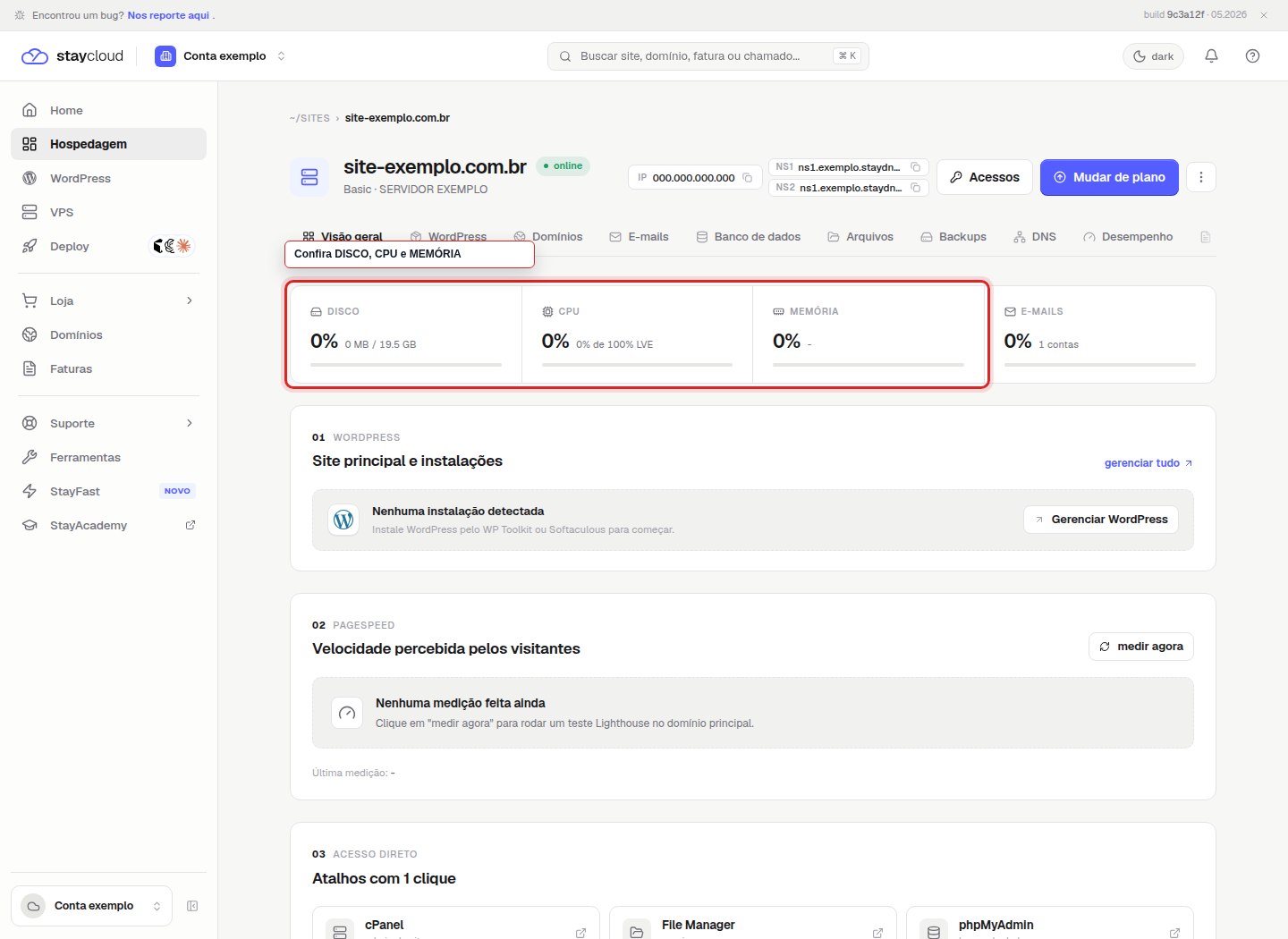Dismiss the bug report banner
Screen dimensions: 1288x939
[1264, 15]
